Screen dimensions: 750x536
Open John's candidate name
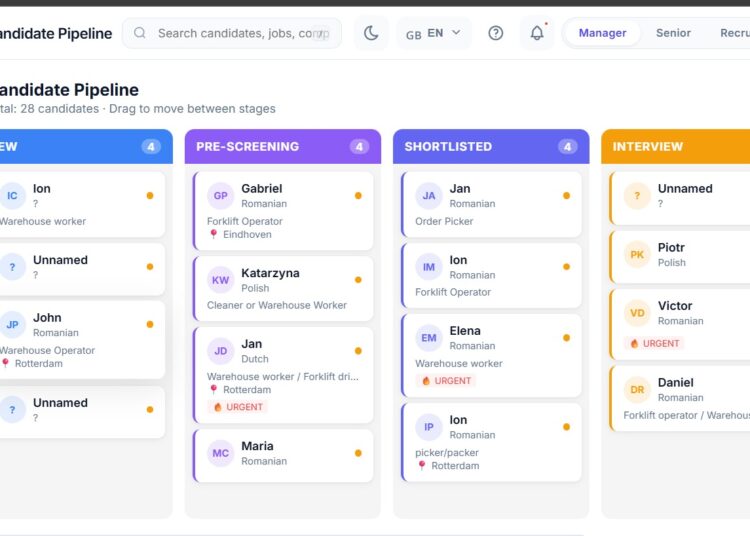click(47, 317)
